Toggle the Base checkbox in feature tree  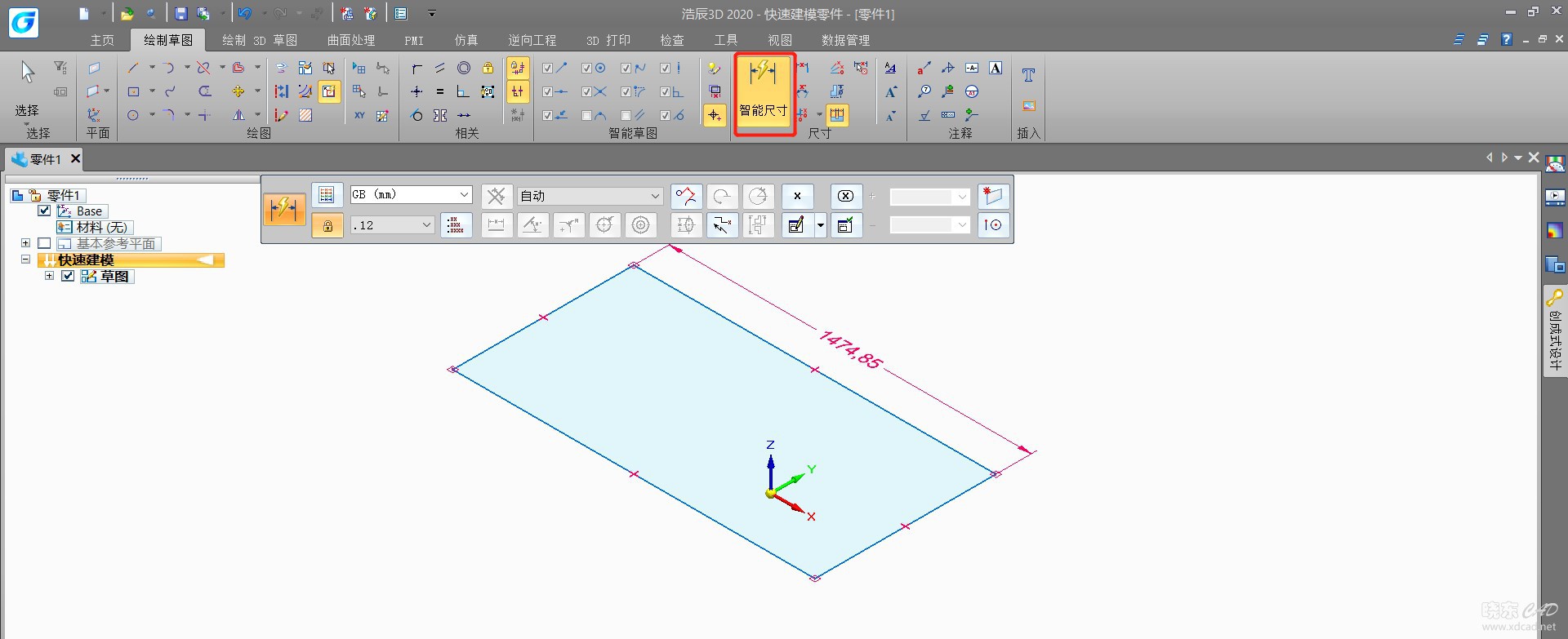click(45, 211)
